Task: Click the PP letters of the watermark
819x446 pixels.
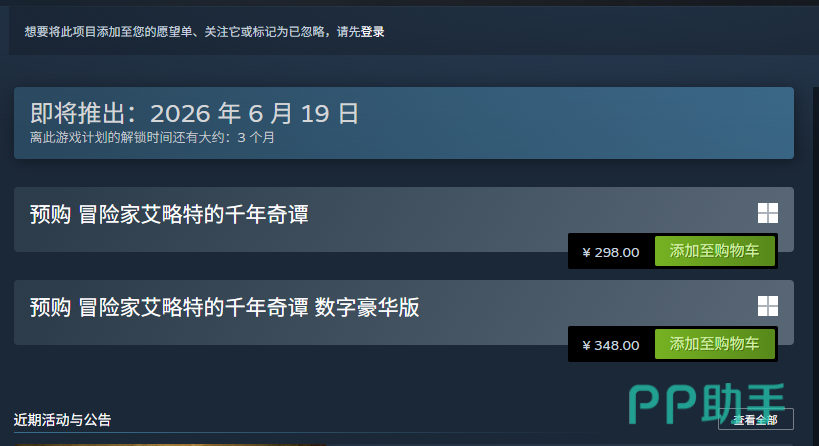Action: [x=662, y=405]
